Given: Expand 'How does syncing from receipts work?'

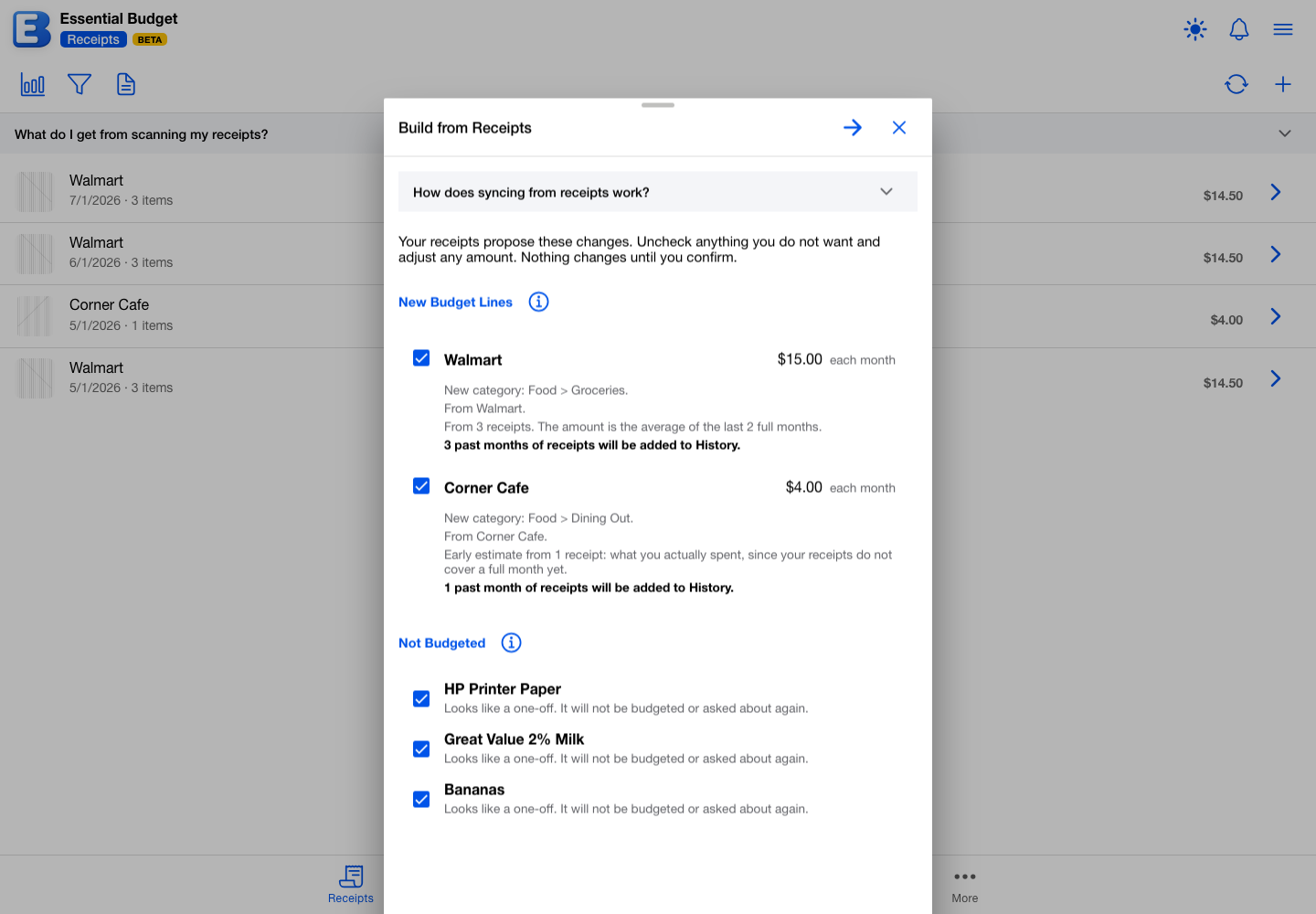Looking at the screenshot, I should coord(658,192).
